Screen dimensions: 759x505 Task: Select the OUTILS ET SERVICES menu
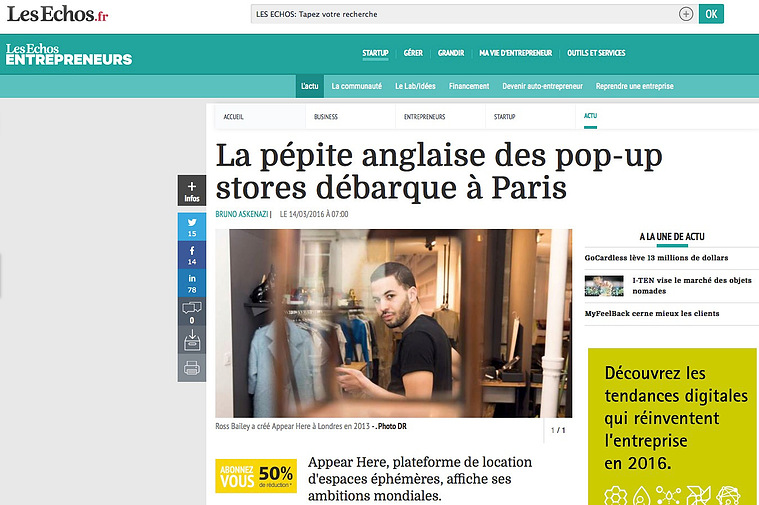(596, 53)
